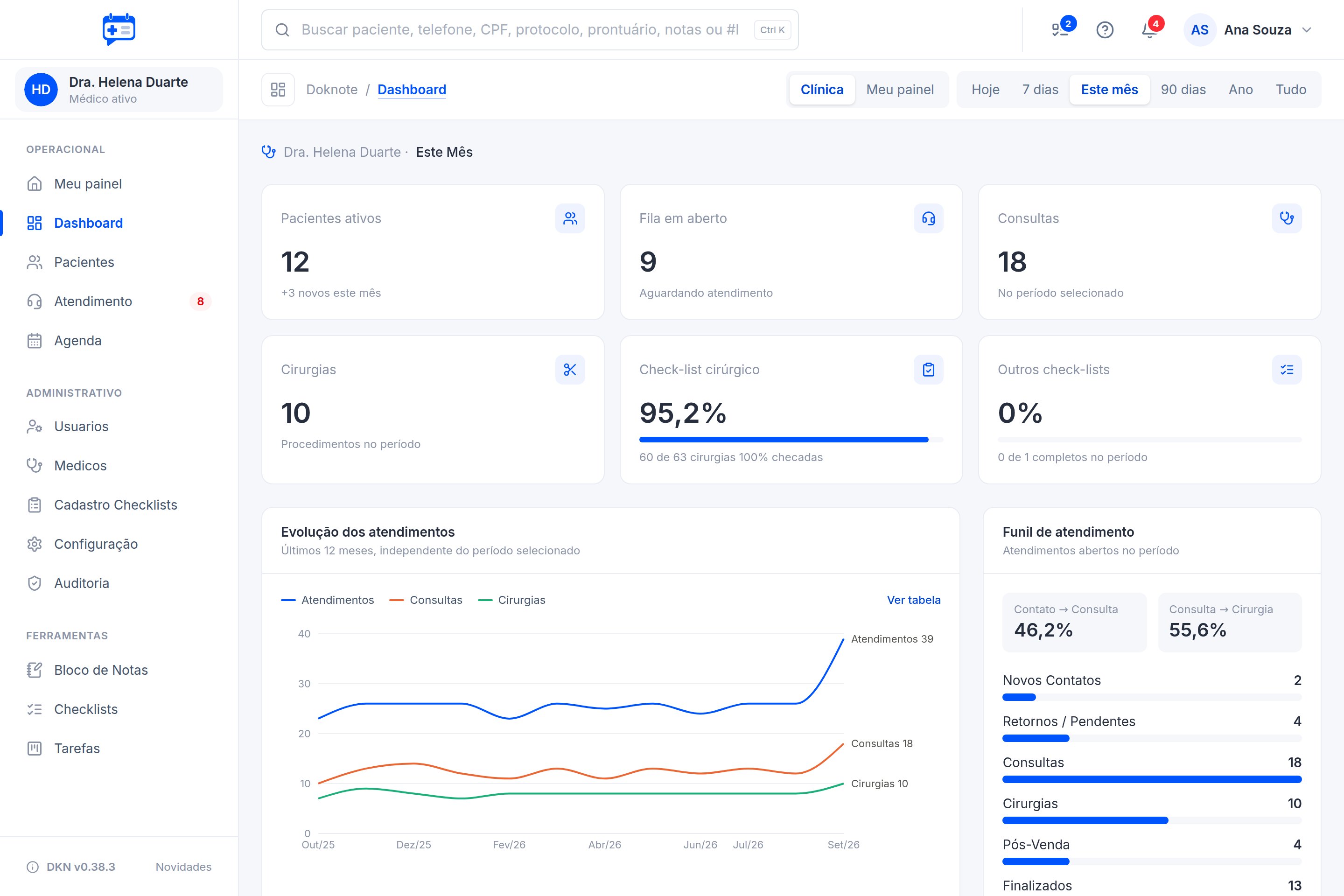Click the Outros check-lists progress bar

pos(1149,440)
